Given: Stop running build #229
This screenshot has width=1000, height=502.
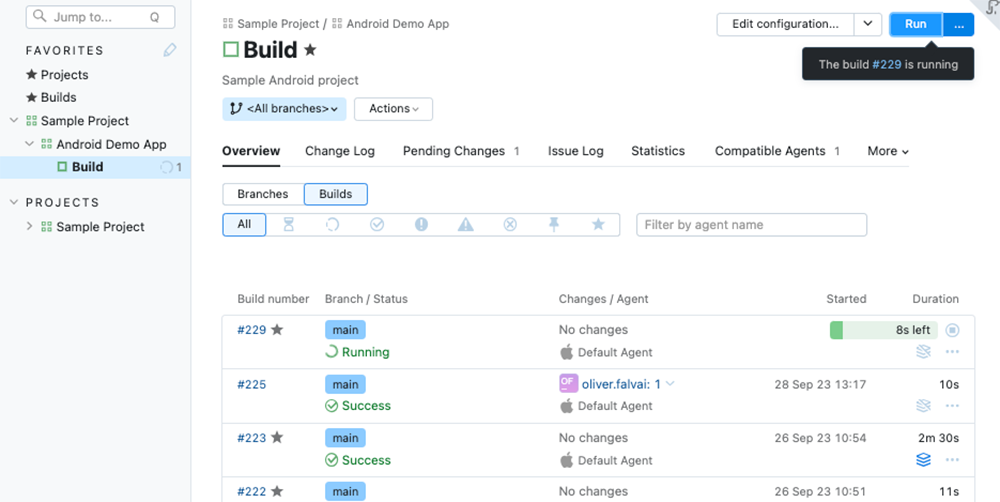Looking at the screenshot, I should click(x=952, y=330).
